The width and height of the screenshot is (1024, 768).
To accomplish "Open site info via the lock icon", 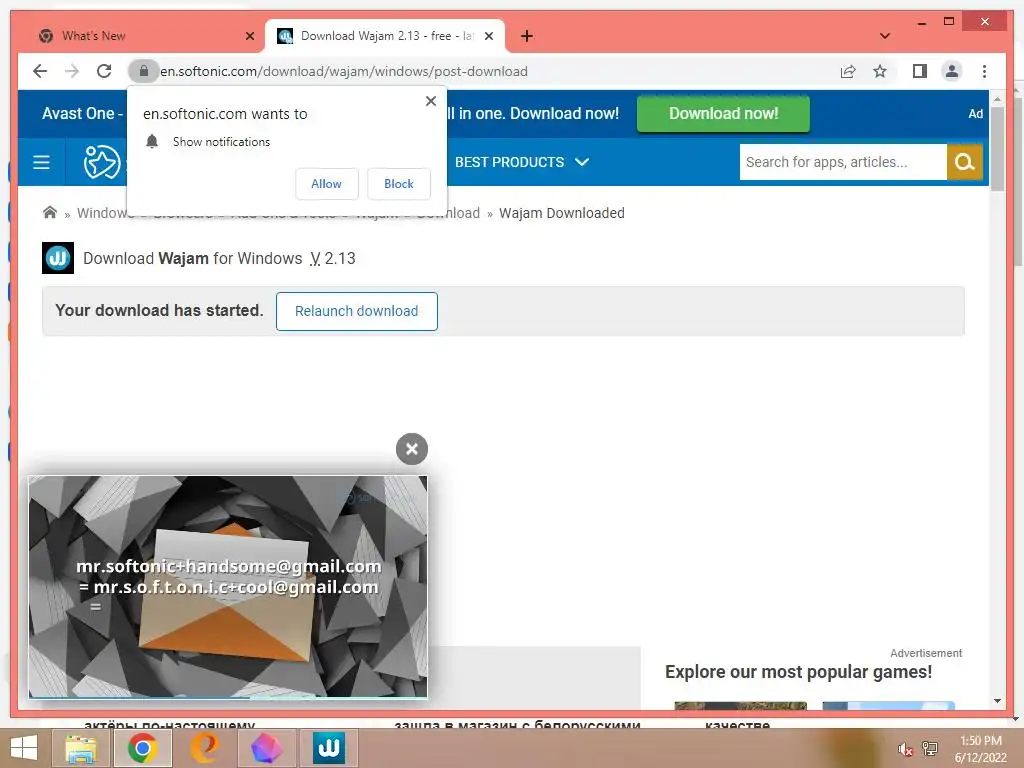I will (x=144, y=71).
